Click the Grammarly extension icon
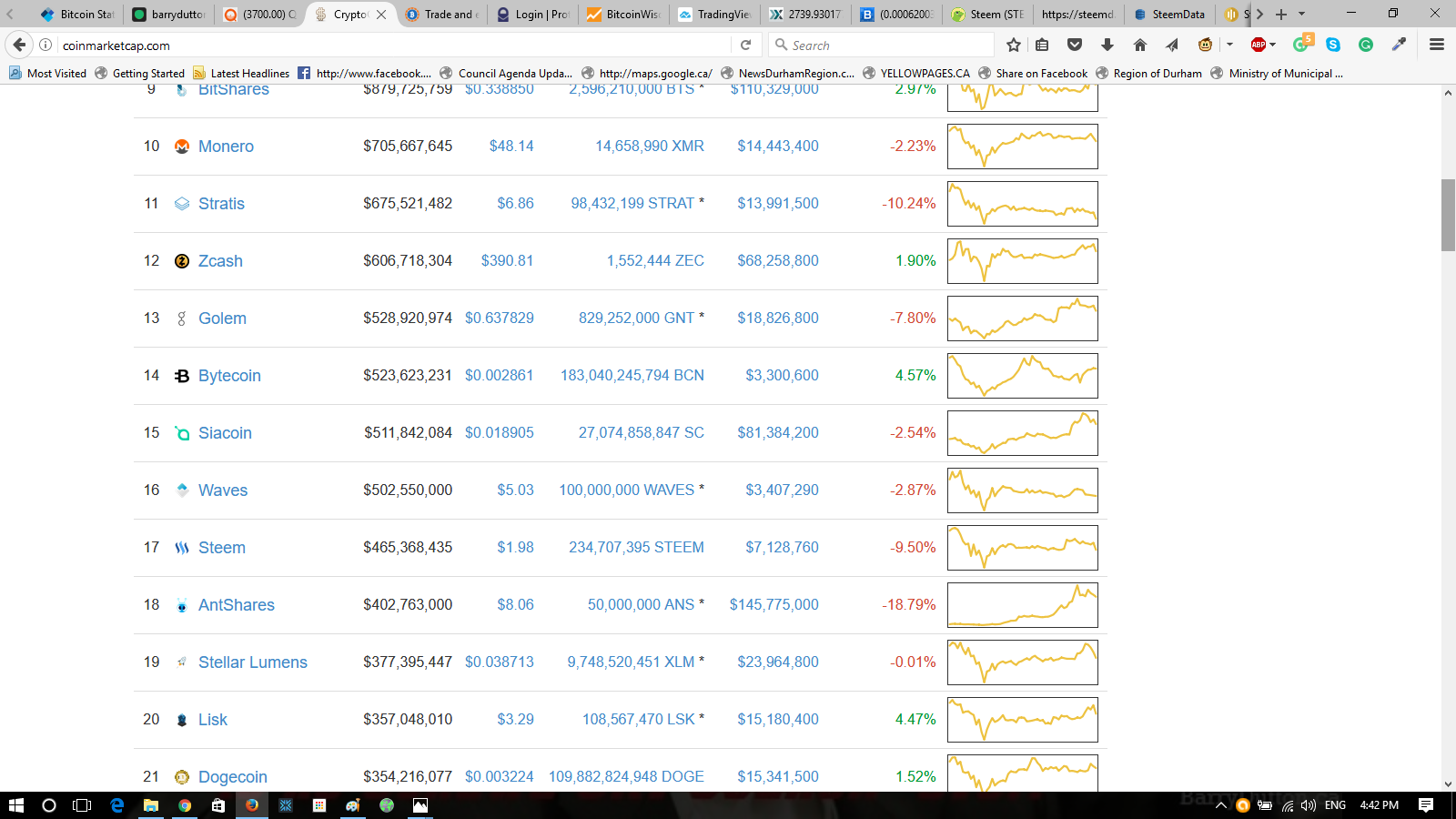Image resolution: width=1456 pixels, height=819 pixels. coord(1366,45)
